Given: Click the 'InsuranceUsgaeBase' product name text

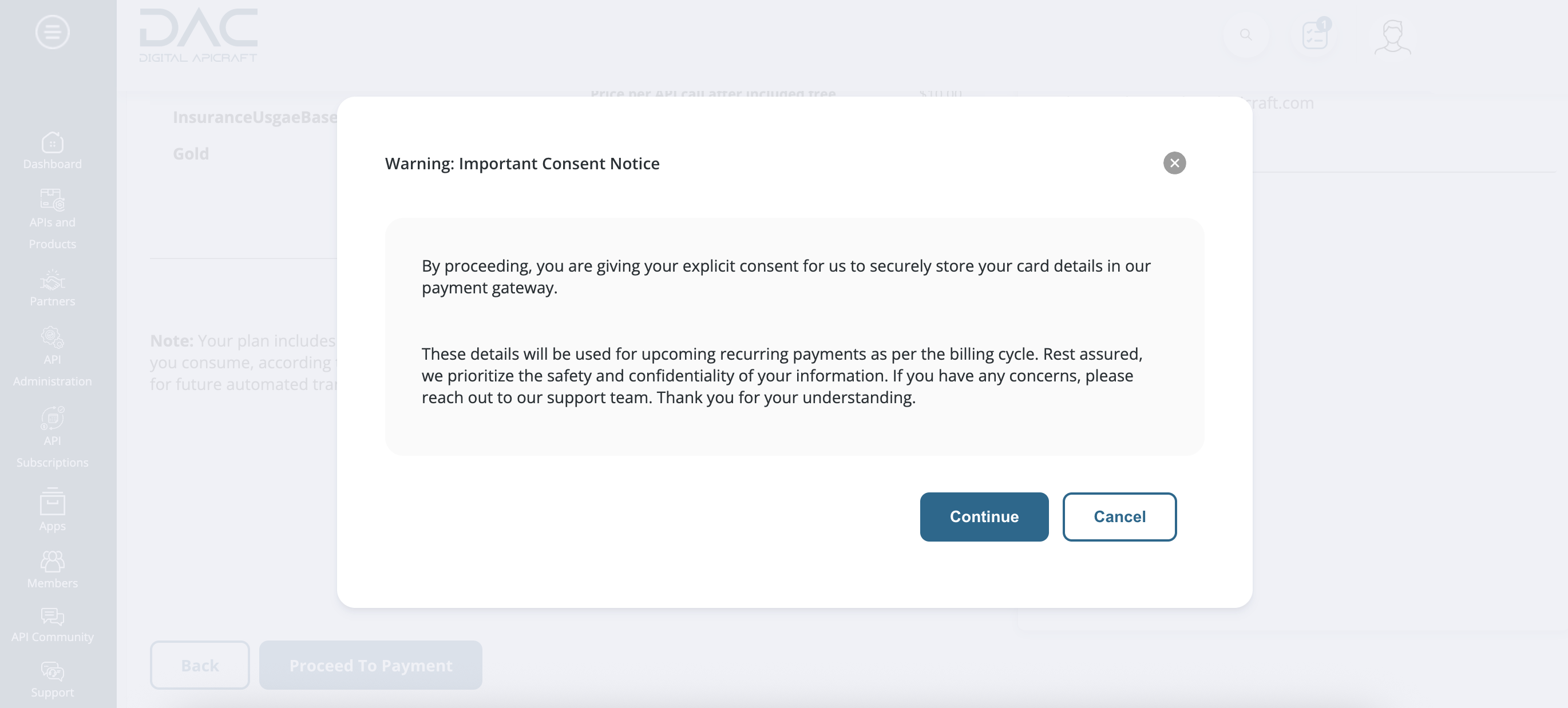Looking at the screenshot, I should coord(255,117).
